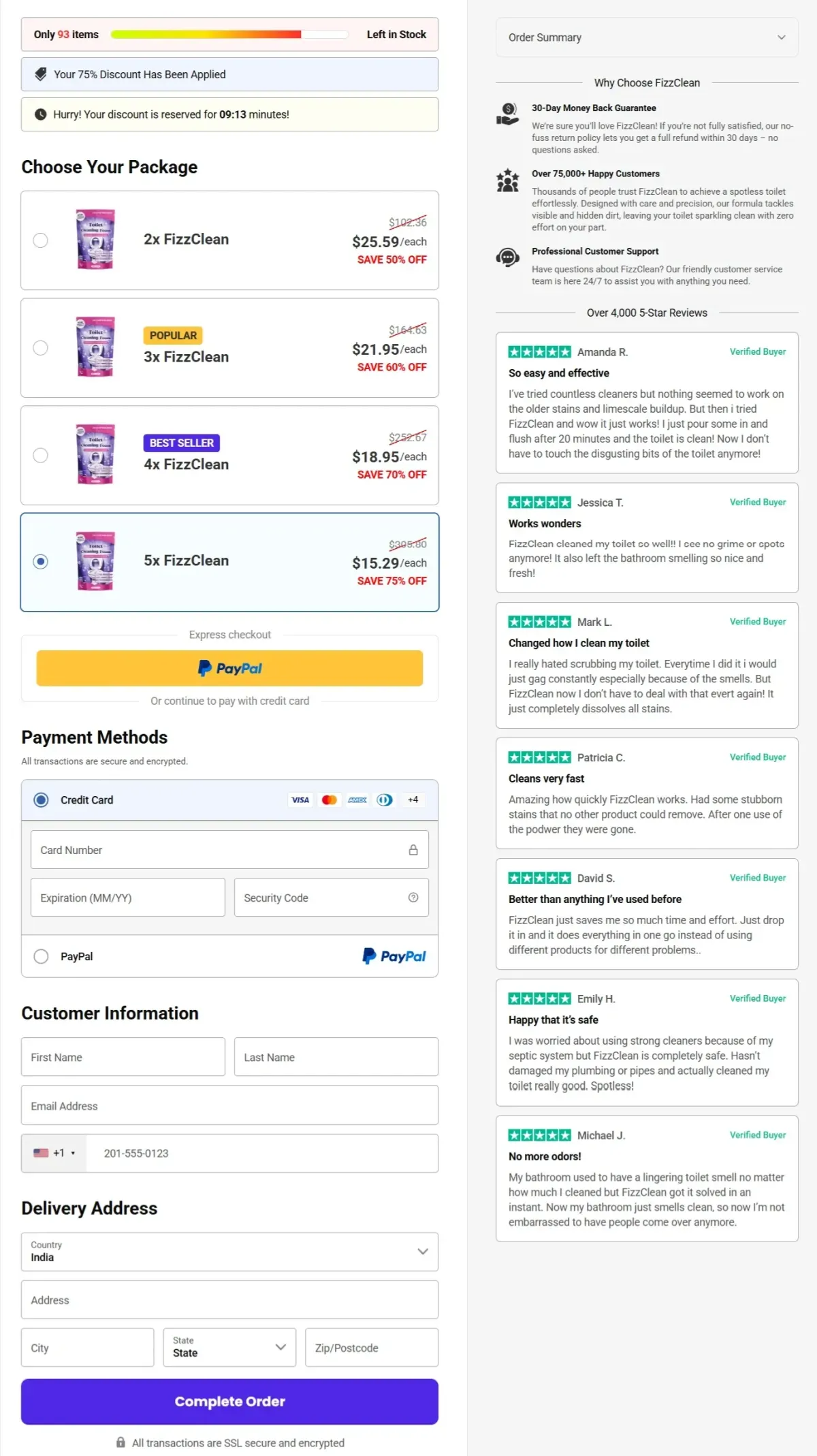This screenshot has height=1456, width=817.
Task: Click the +4 extra cards badge
Action: (x=412, y=800)
